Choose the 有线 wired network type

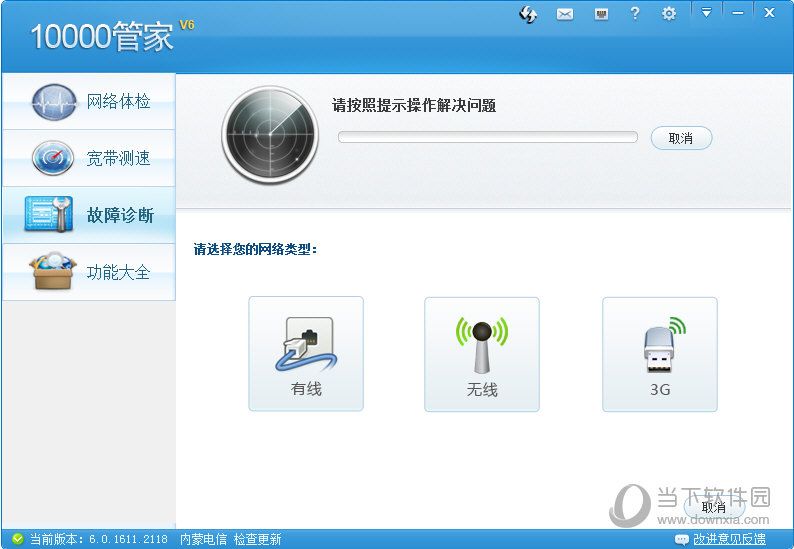[x=306, y=354]
